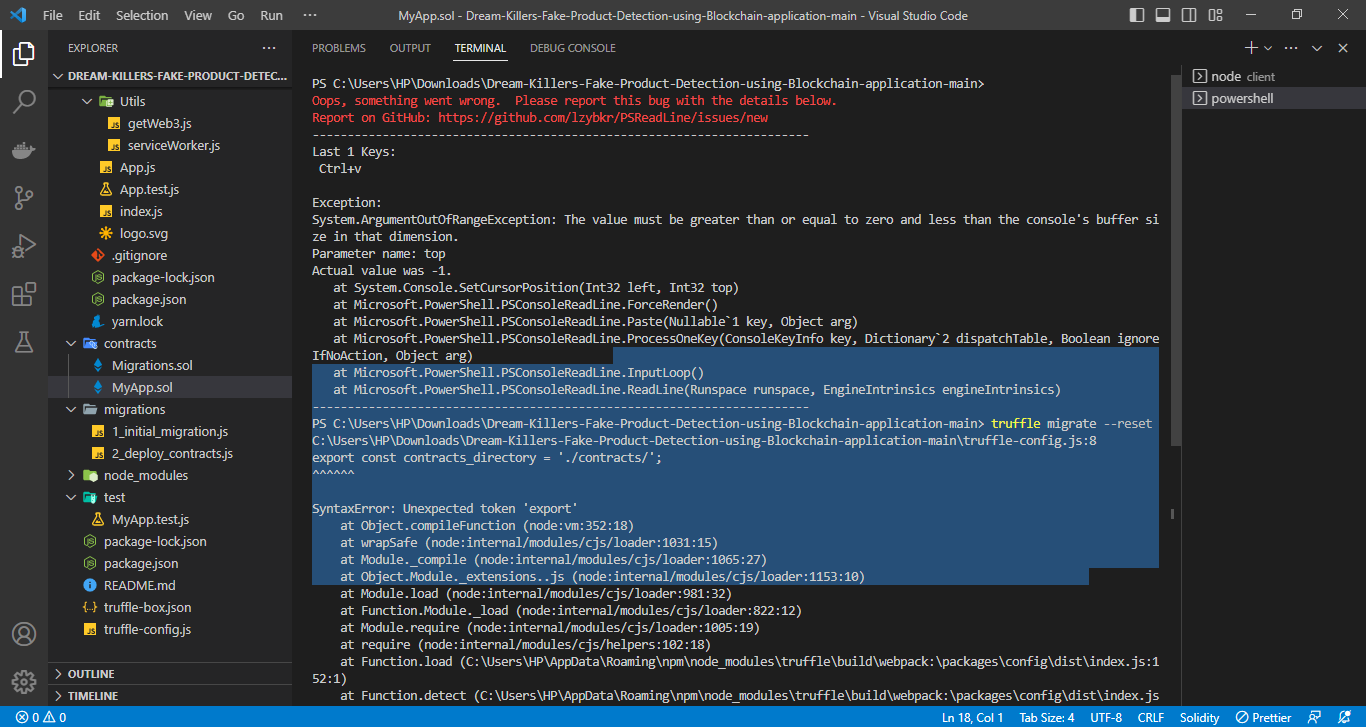Open the Testing beaker view
1366x727 pixels.
[24, 343]
